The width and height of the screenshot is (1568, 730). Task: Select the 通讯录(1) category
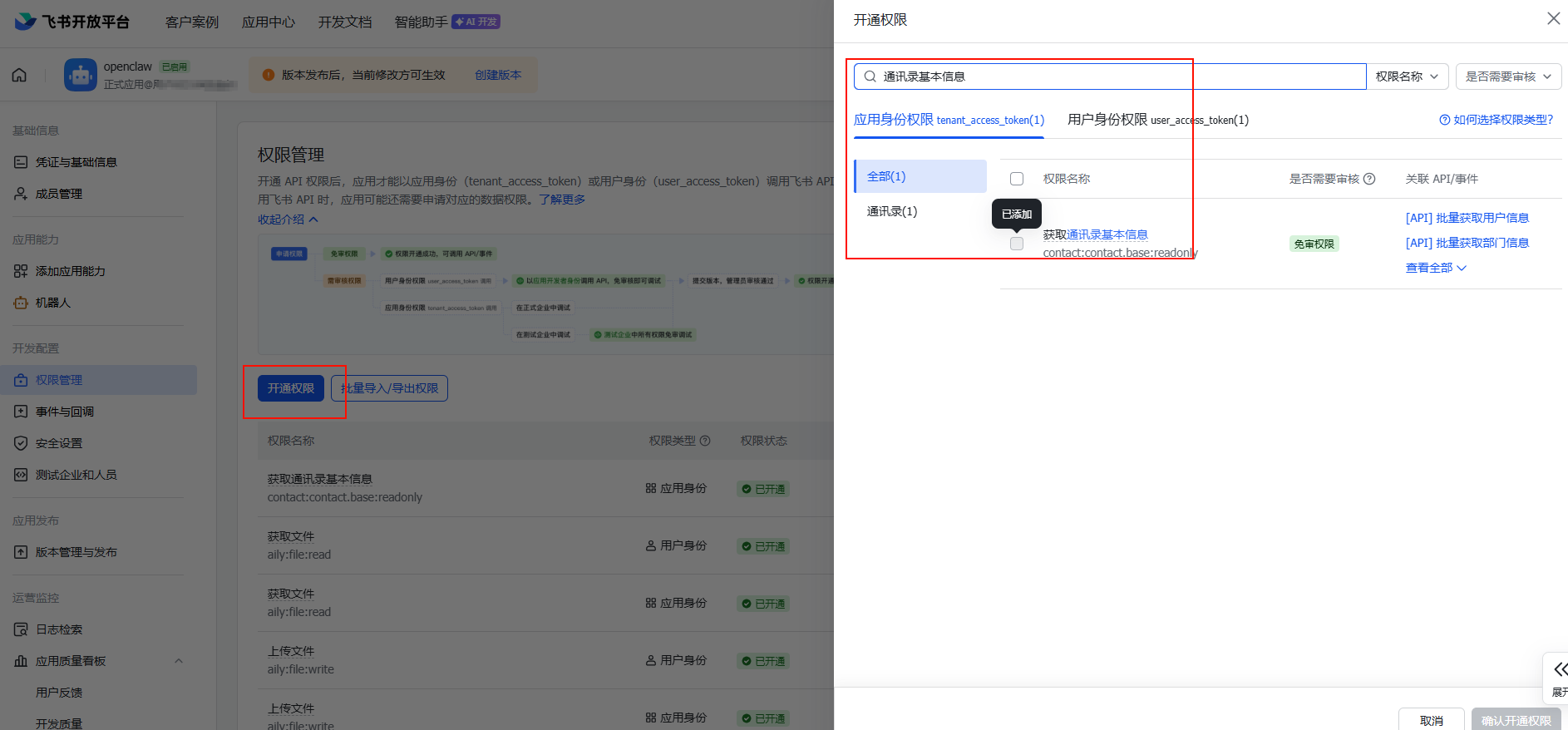click(x=892, y=211)
